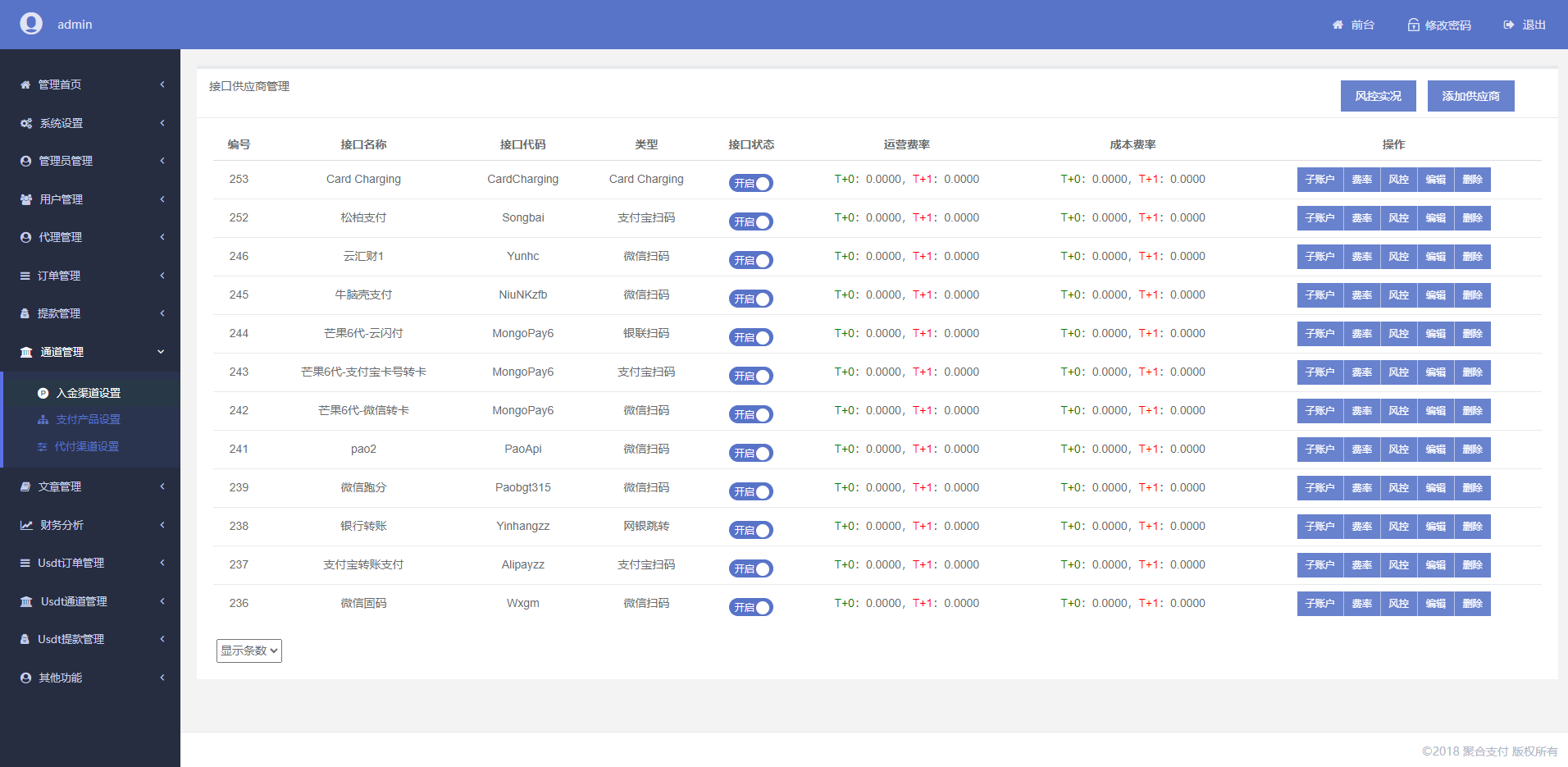
Task: Click the 管理首页 home icon in sidebar
Action: coord(25,84)
